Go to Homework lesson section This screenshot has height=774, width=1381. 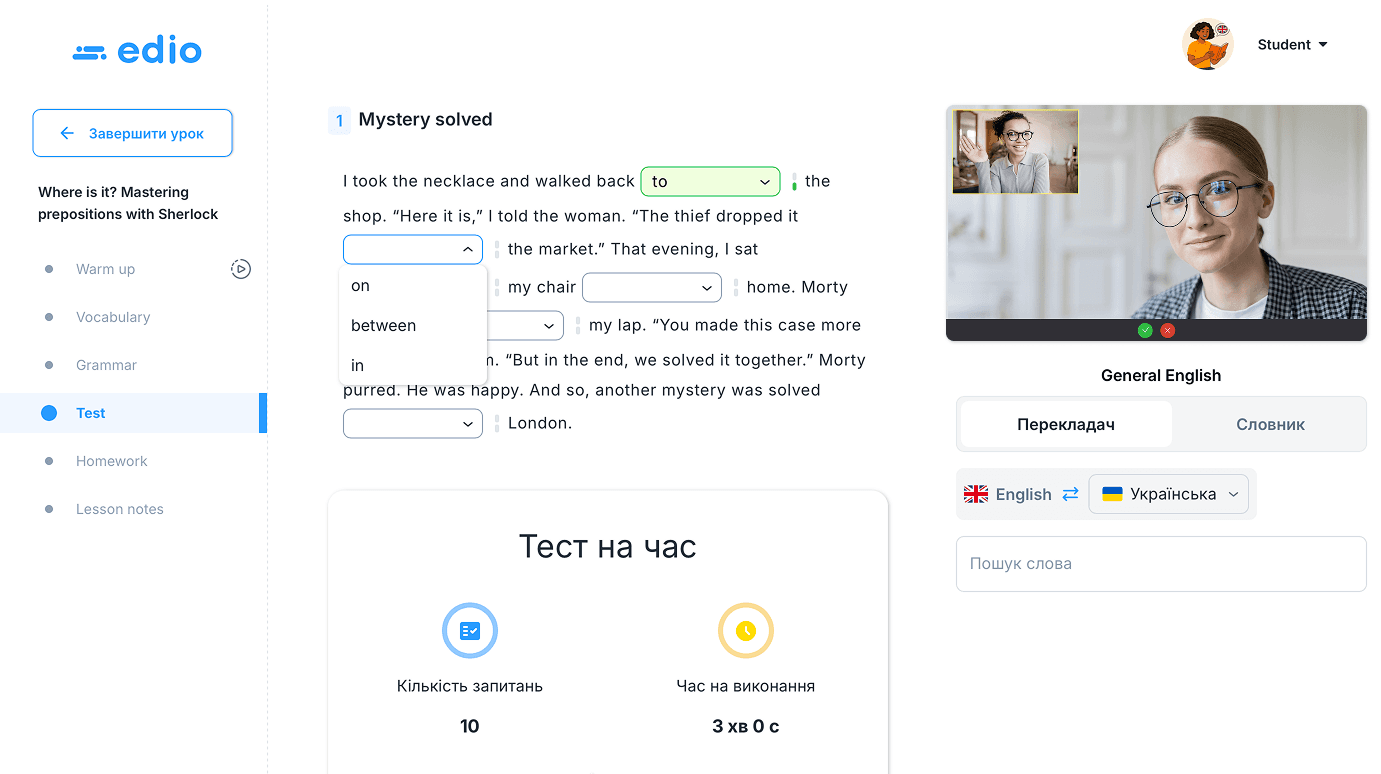(111, 461)
